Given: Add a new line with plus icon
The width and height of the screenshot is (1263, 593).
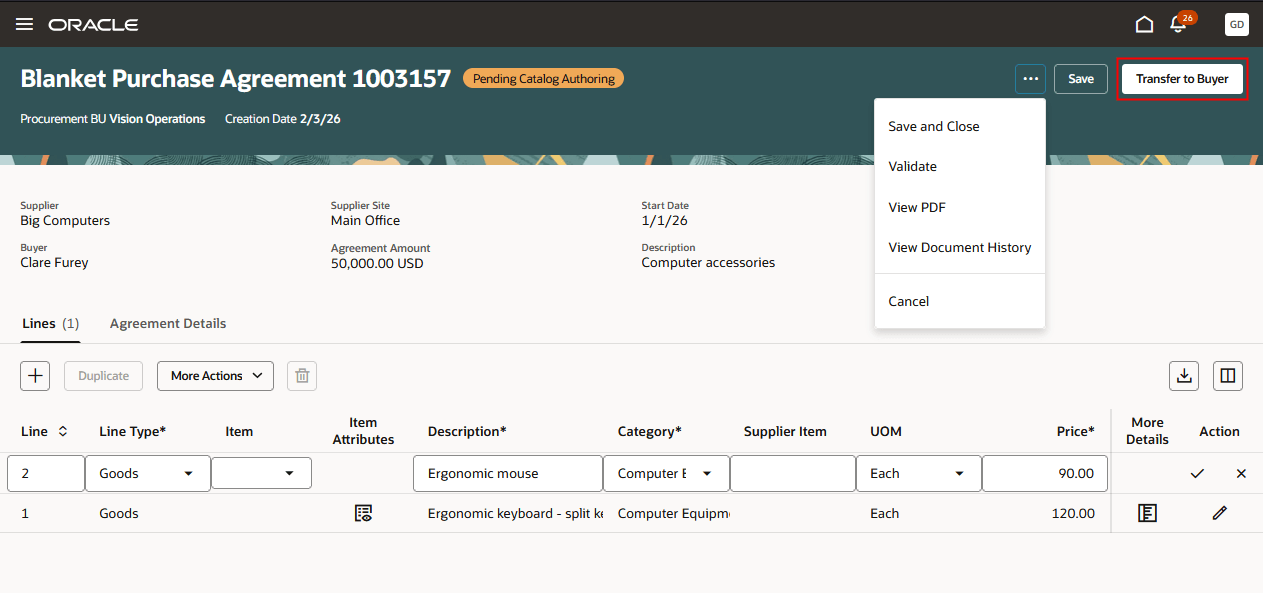Looking at the screenshot, I should pos(36,376).
